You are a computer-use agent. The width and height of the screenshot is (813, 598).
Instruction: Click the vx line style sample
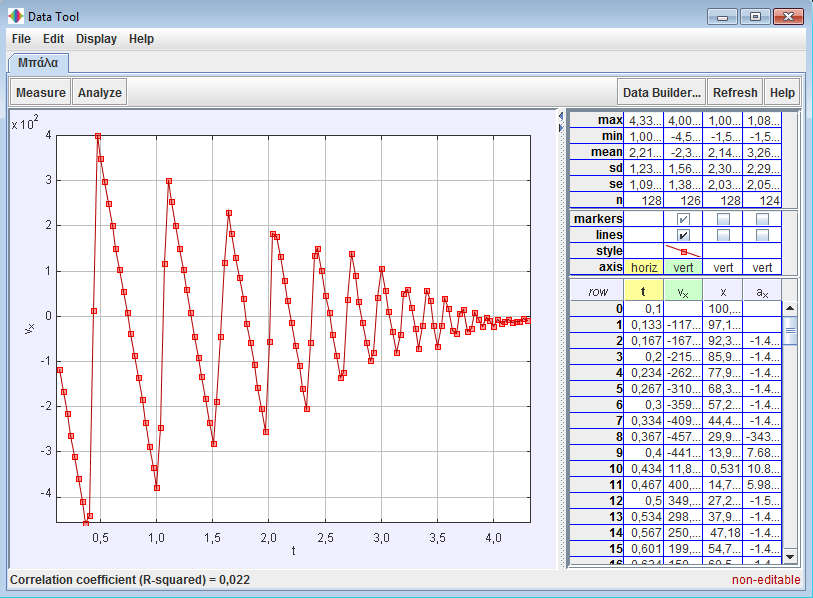coord(683,251)
